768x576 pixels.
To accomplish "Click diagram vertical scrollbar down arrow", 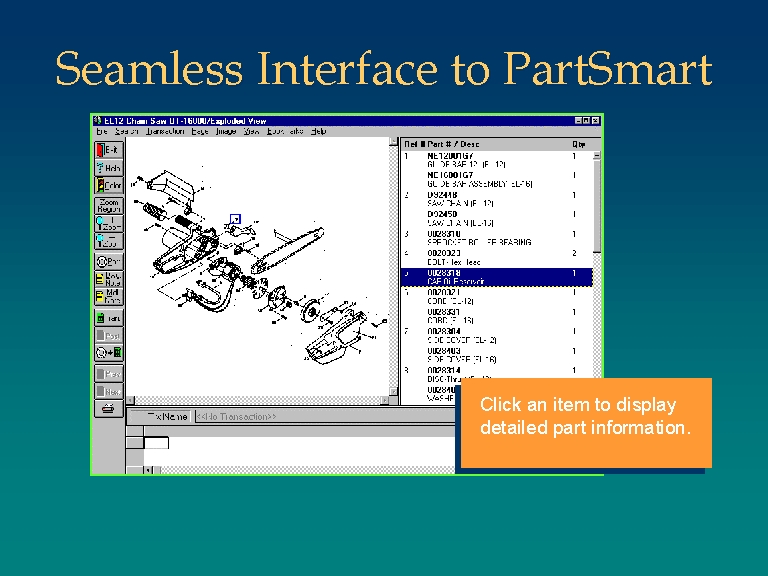I will (393, 391).
